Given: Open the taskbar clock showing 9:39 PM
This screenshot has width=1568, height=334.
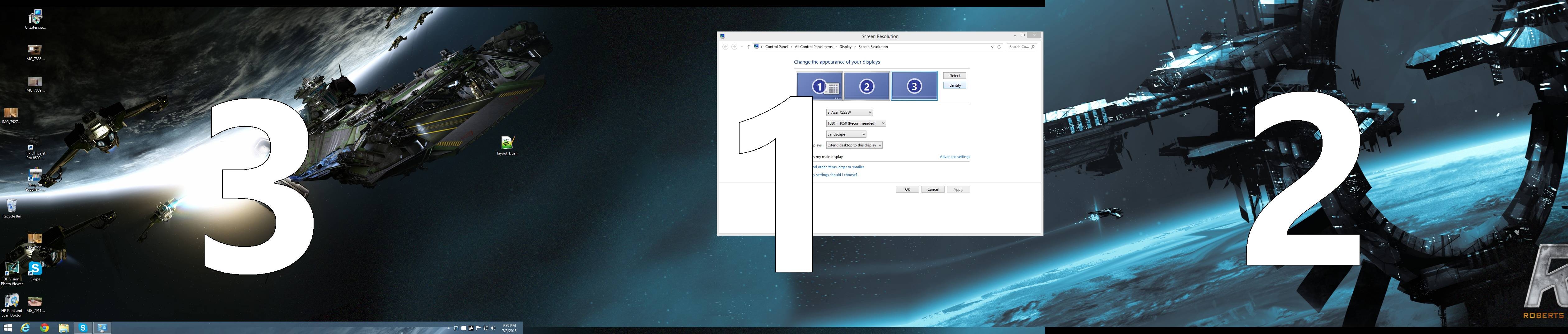Looking at the screenshot, I should click(x=510, y=328).
